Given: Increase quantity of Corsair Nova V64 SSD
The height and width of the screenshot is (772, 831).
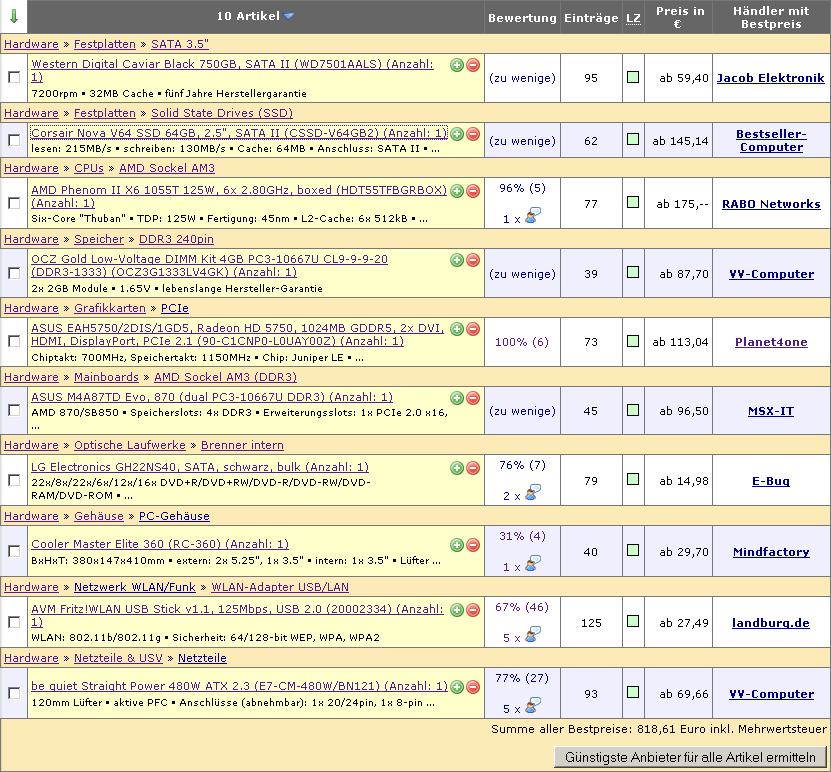Looking at the screenshot, I should click(x=457, y=134).
